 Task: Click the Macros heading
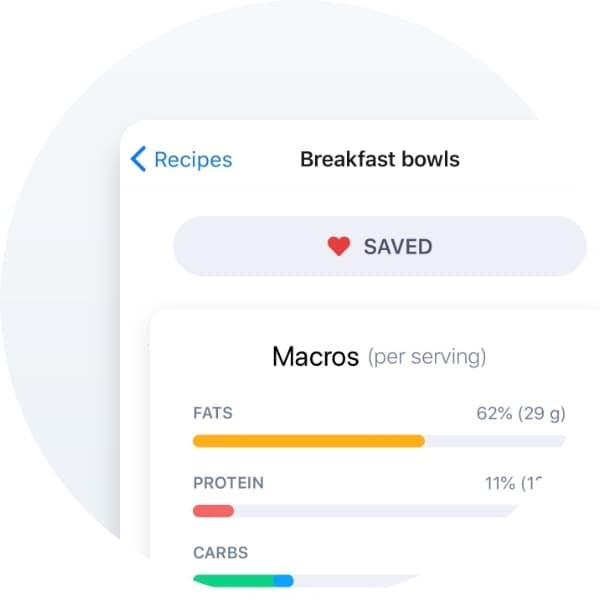click(316, 357)
